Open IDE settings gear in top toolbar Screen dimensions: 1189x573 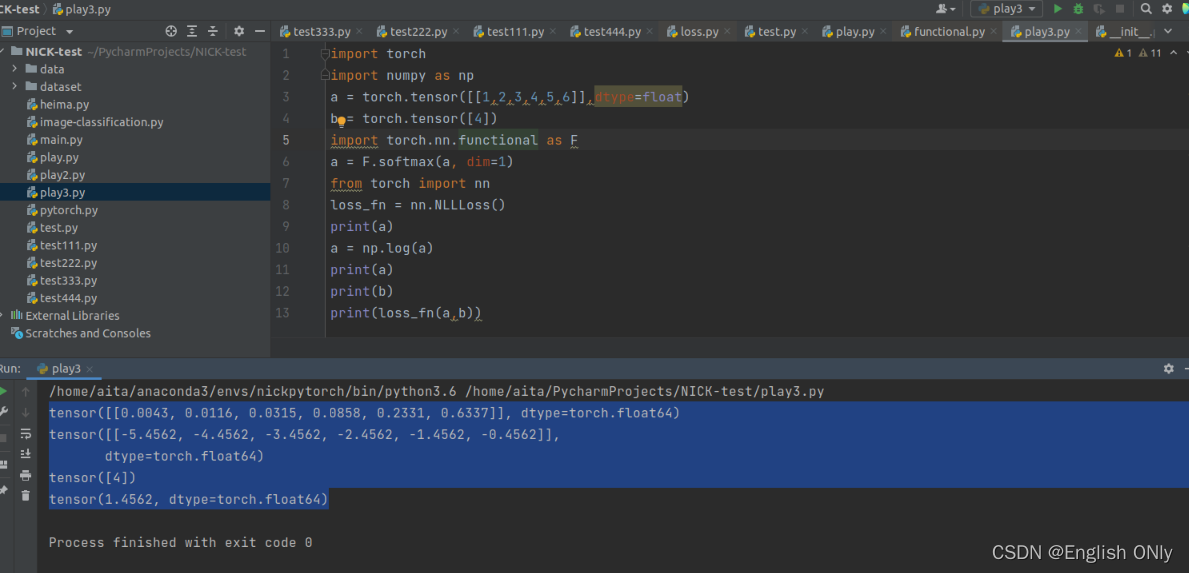[x=1167, y=9]
